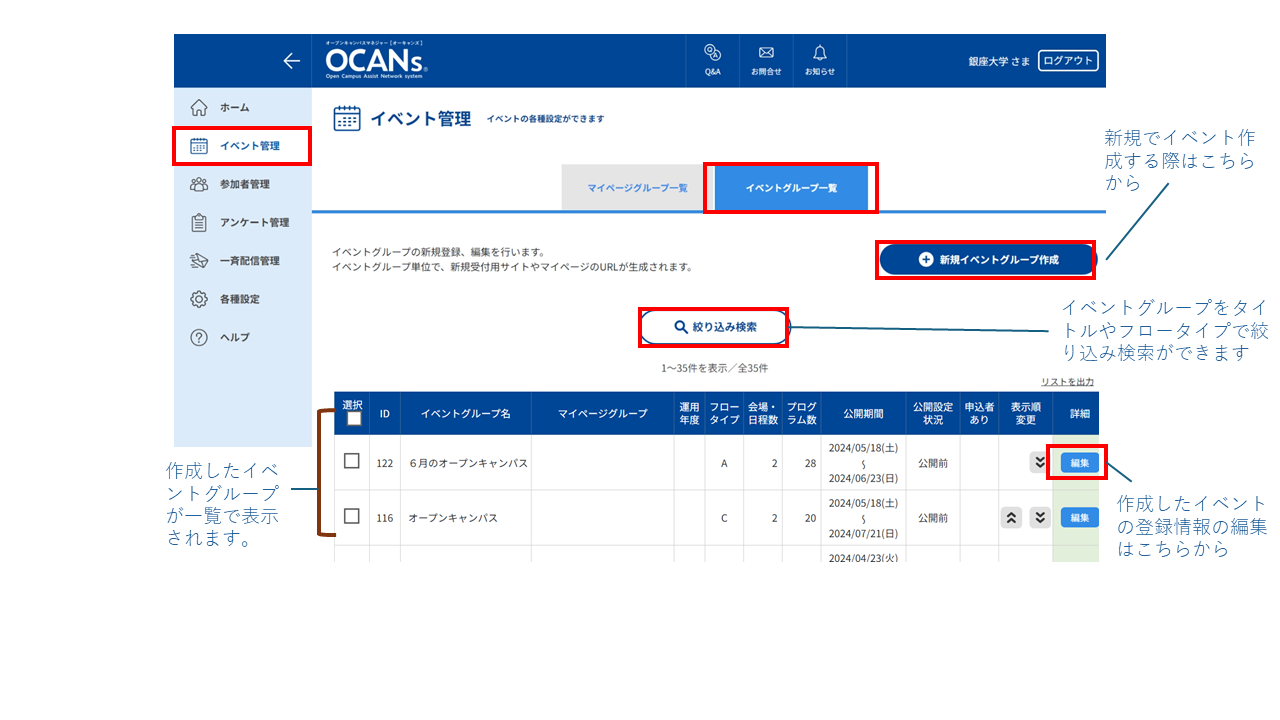The image size is (1280, 720).
Task: Move row 122 down with double-chevron
Action: point(1040,462)
